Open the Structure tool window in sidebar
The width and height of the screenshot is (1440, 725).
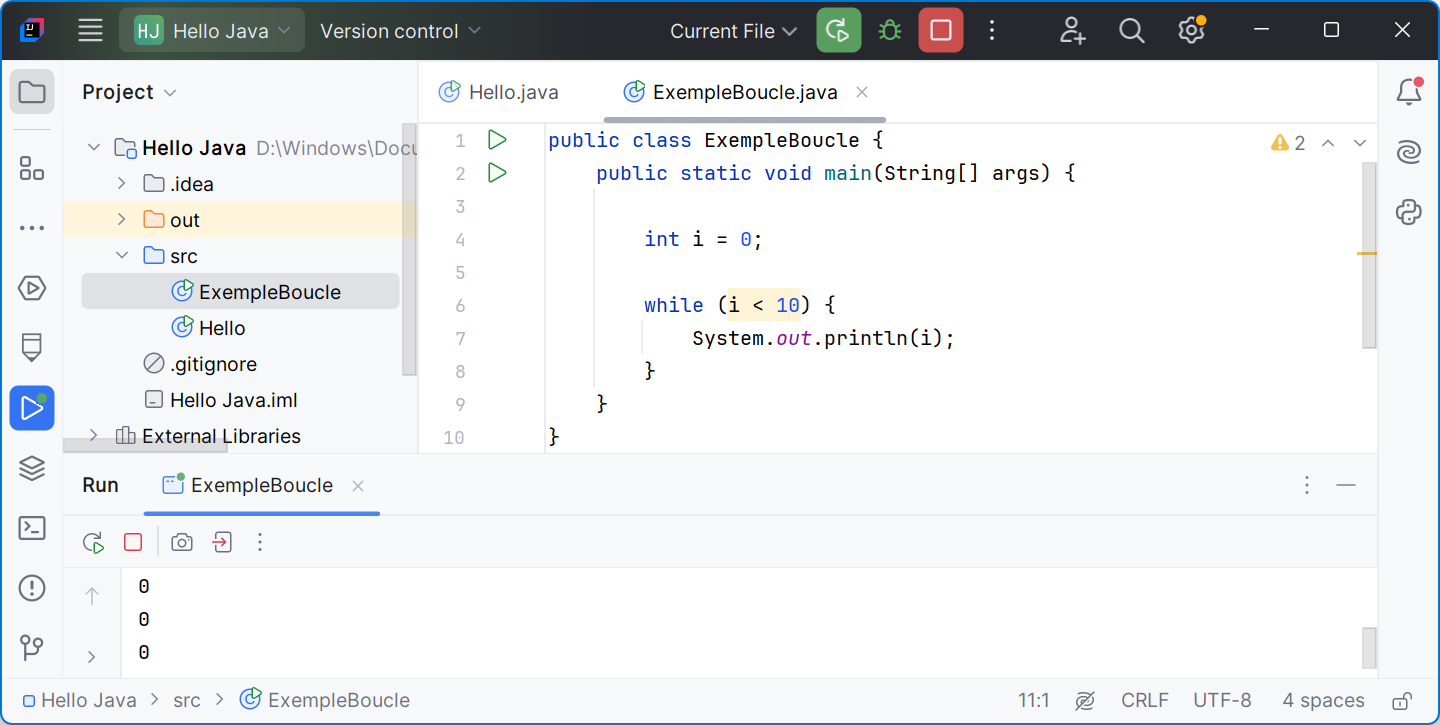[32, 169]
